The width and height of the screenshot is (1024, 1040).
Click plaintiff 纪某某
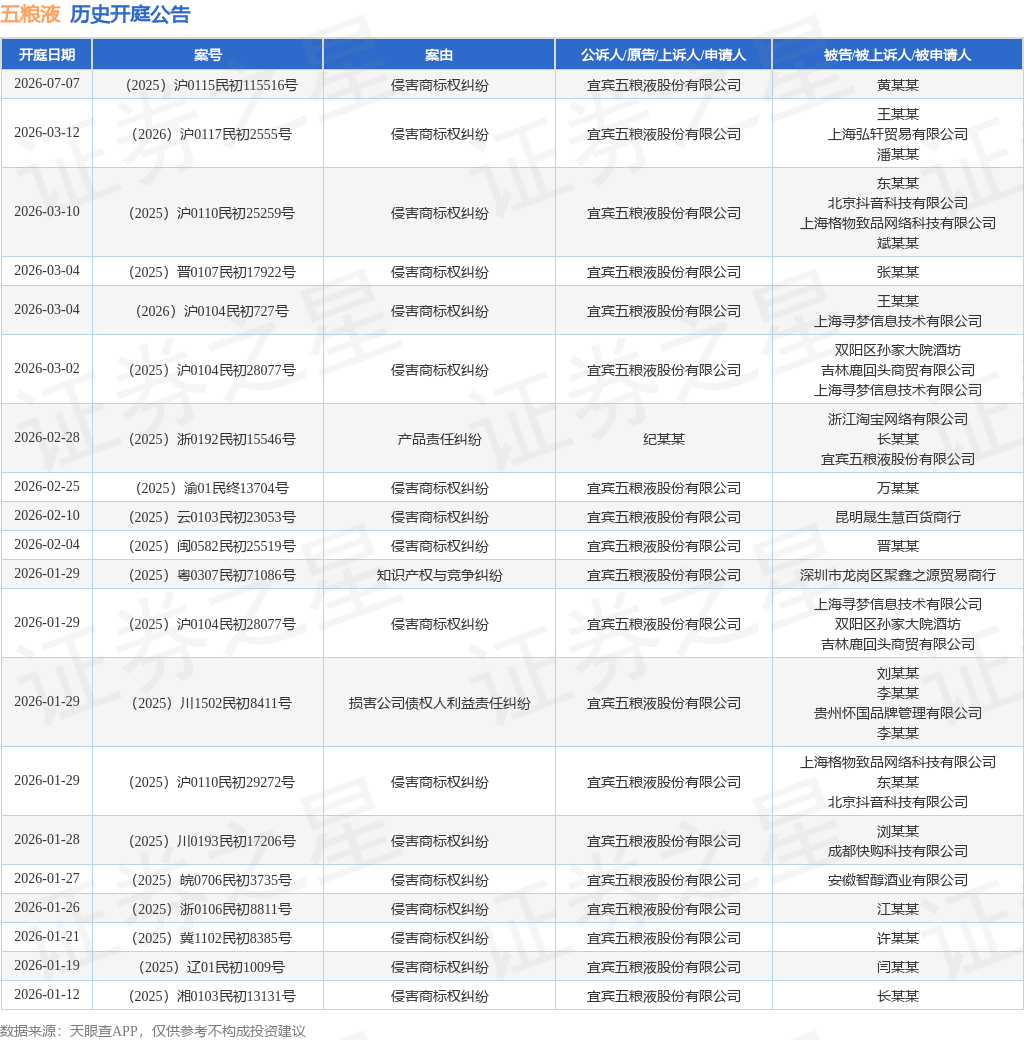663,439
